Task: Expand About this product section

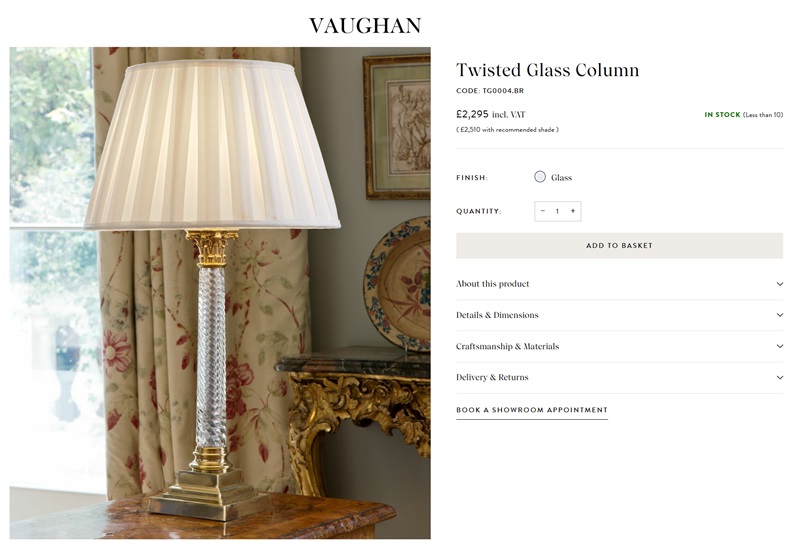Action: 619,284
